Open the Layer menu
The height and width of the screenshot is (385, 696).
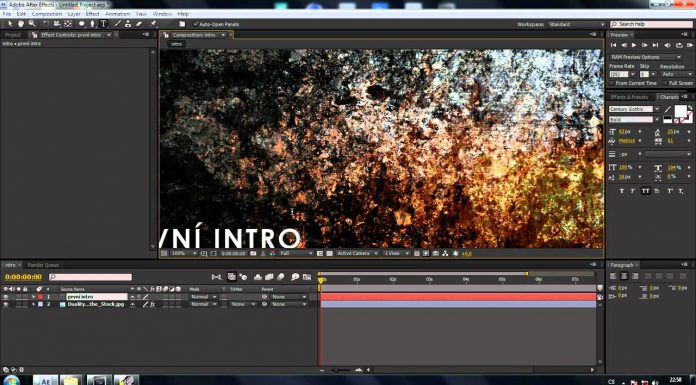pos(74,14)
